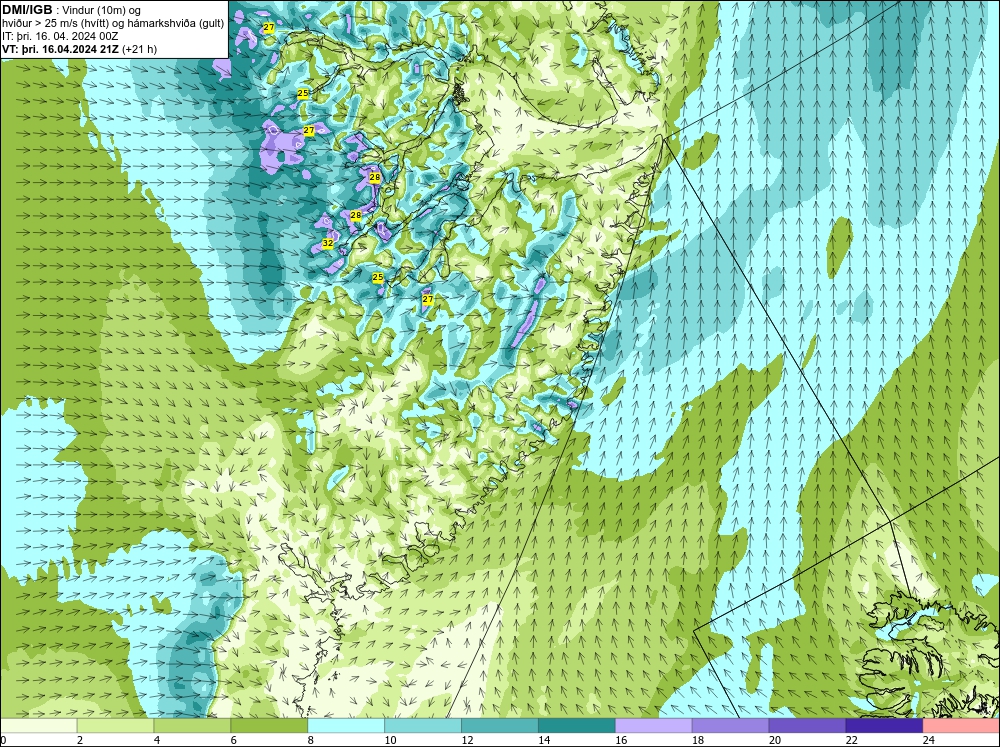Click the scale tick label 6
Viewport: 1000px width, 747px height.
[233, 740]
